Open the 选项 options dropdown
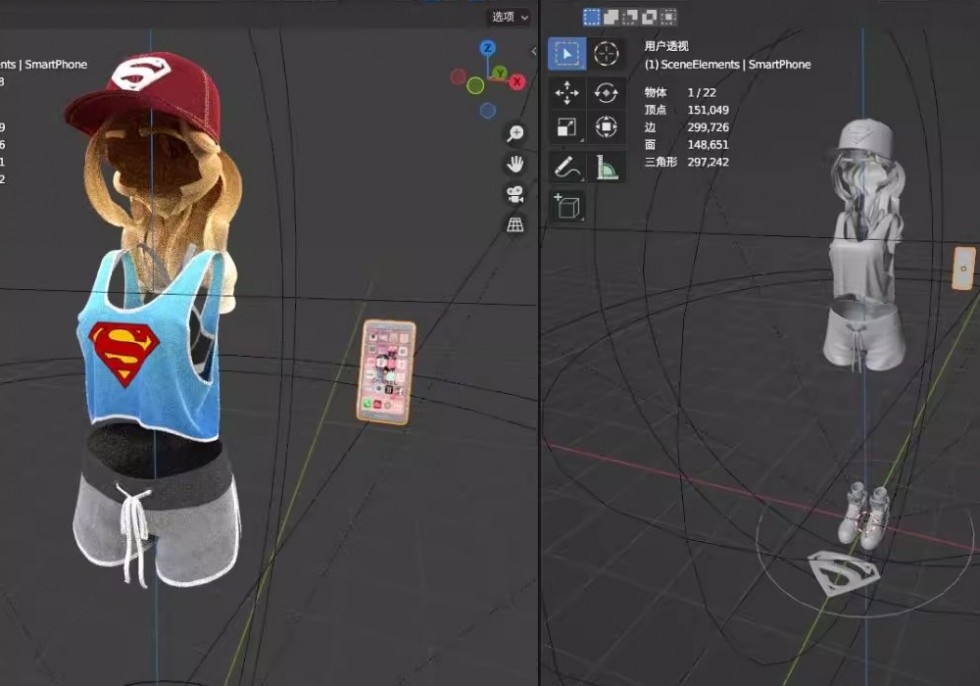980x686 pixels. 510,17
